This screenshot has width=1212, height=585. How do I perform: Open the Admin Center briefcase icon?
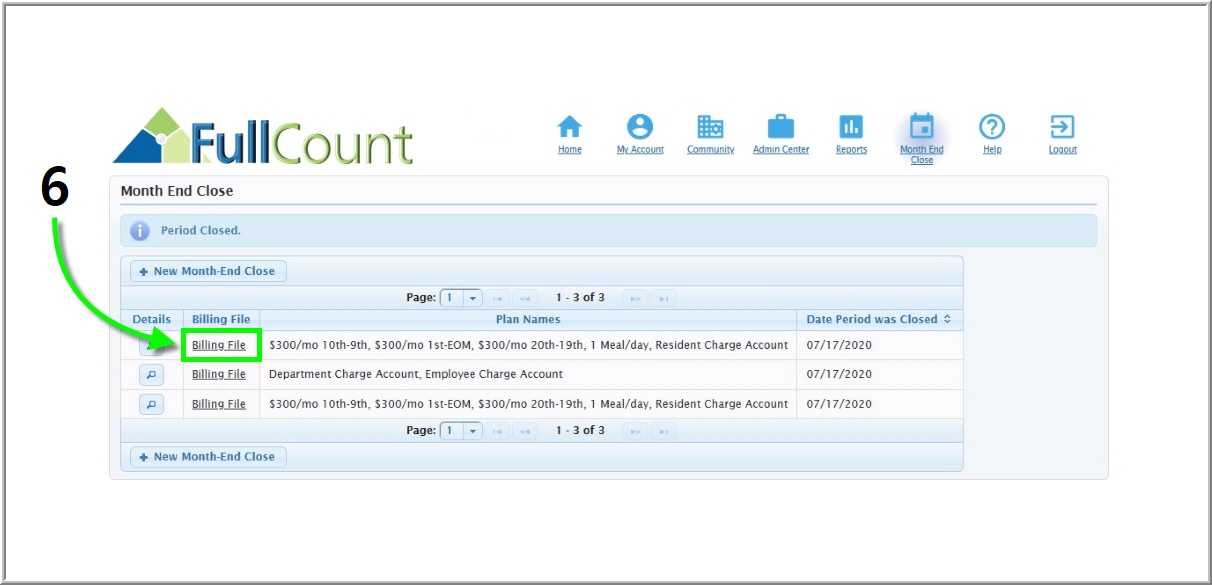(780, 127)
